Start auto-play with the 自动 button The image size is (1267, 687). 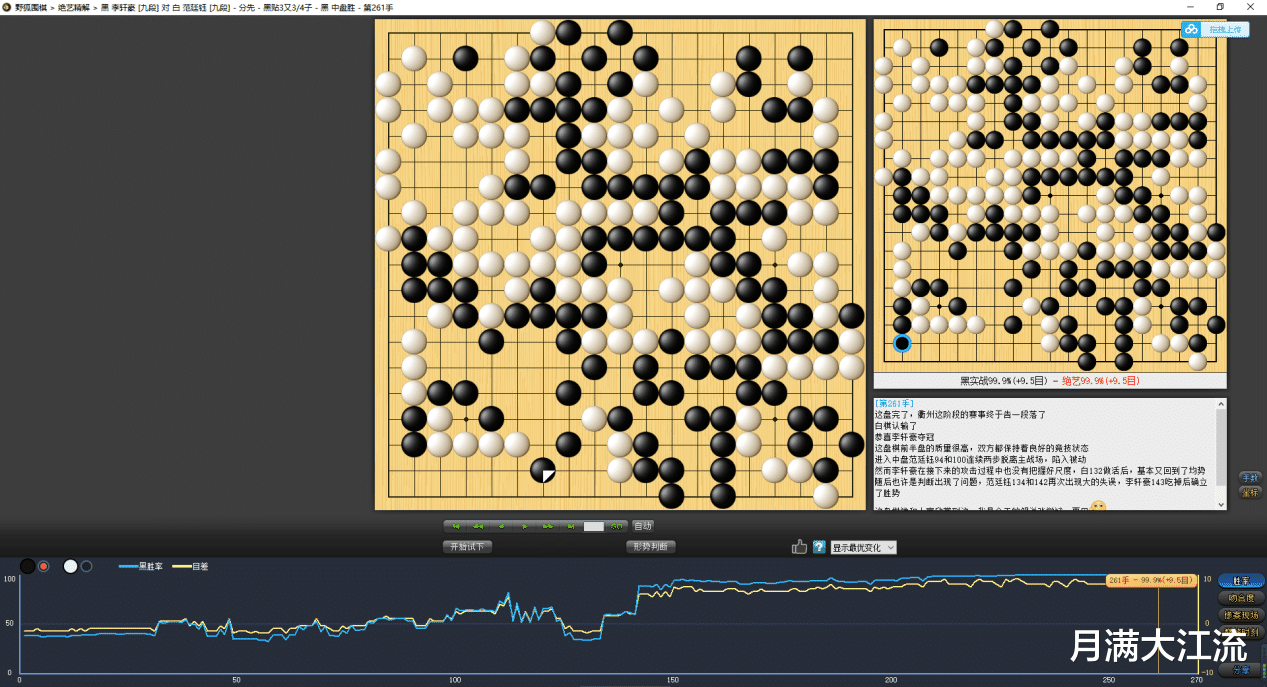643,526
